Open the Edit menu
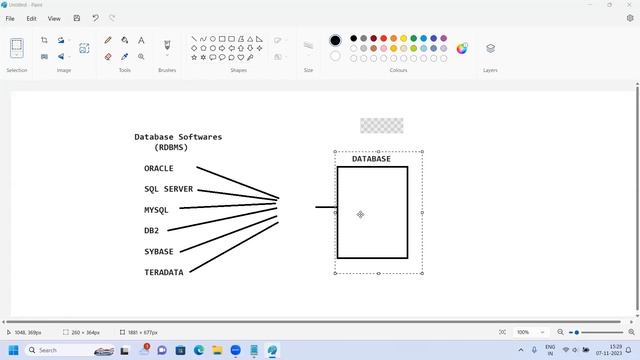 click(x=31, y=19)
